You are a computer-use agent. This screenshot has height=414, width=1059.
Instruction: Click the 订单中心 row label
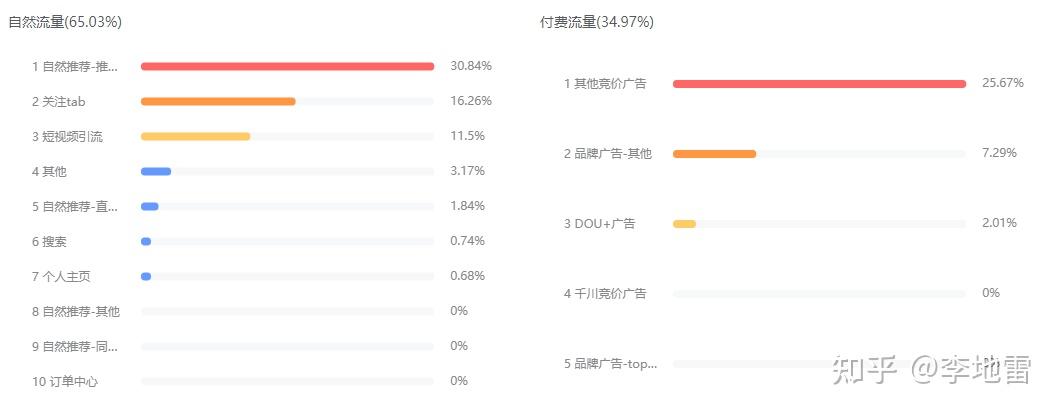pos(65,382)
